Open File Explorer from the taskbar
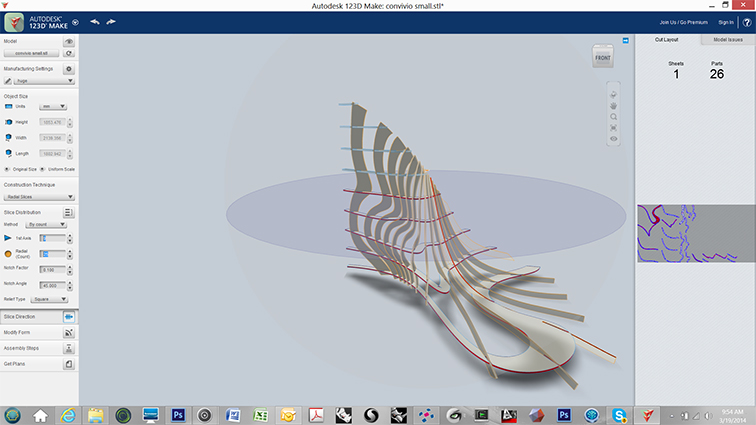Image resolution: width=756 pixels, height=425 pixels. tap(95, 415)
